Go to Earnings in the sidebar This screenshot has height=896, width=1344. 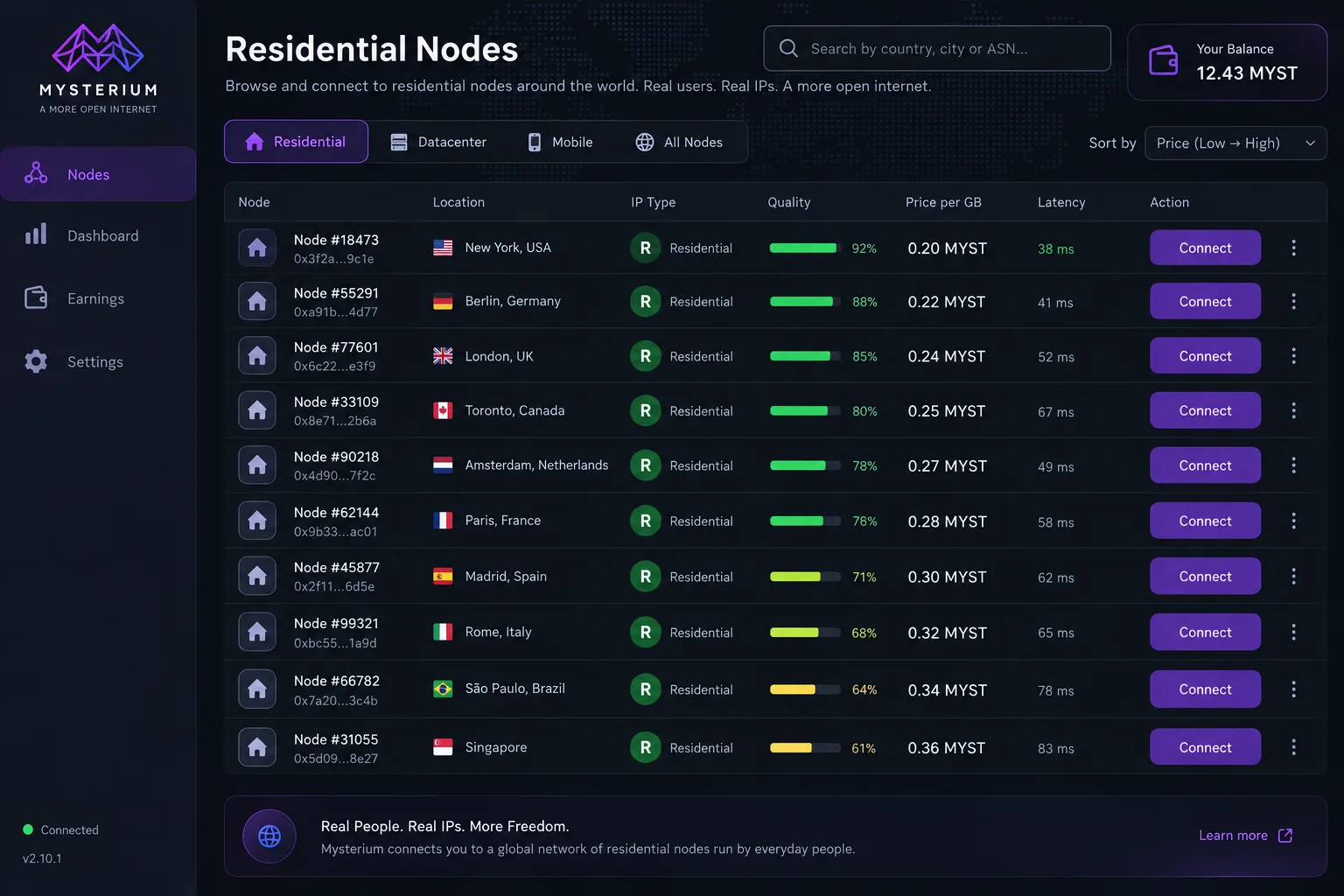coord(98,298)
